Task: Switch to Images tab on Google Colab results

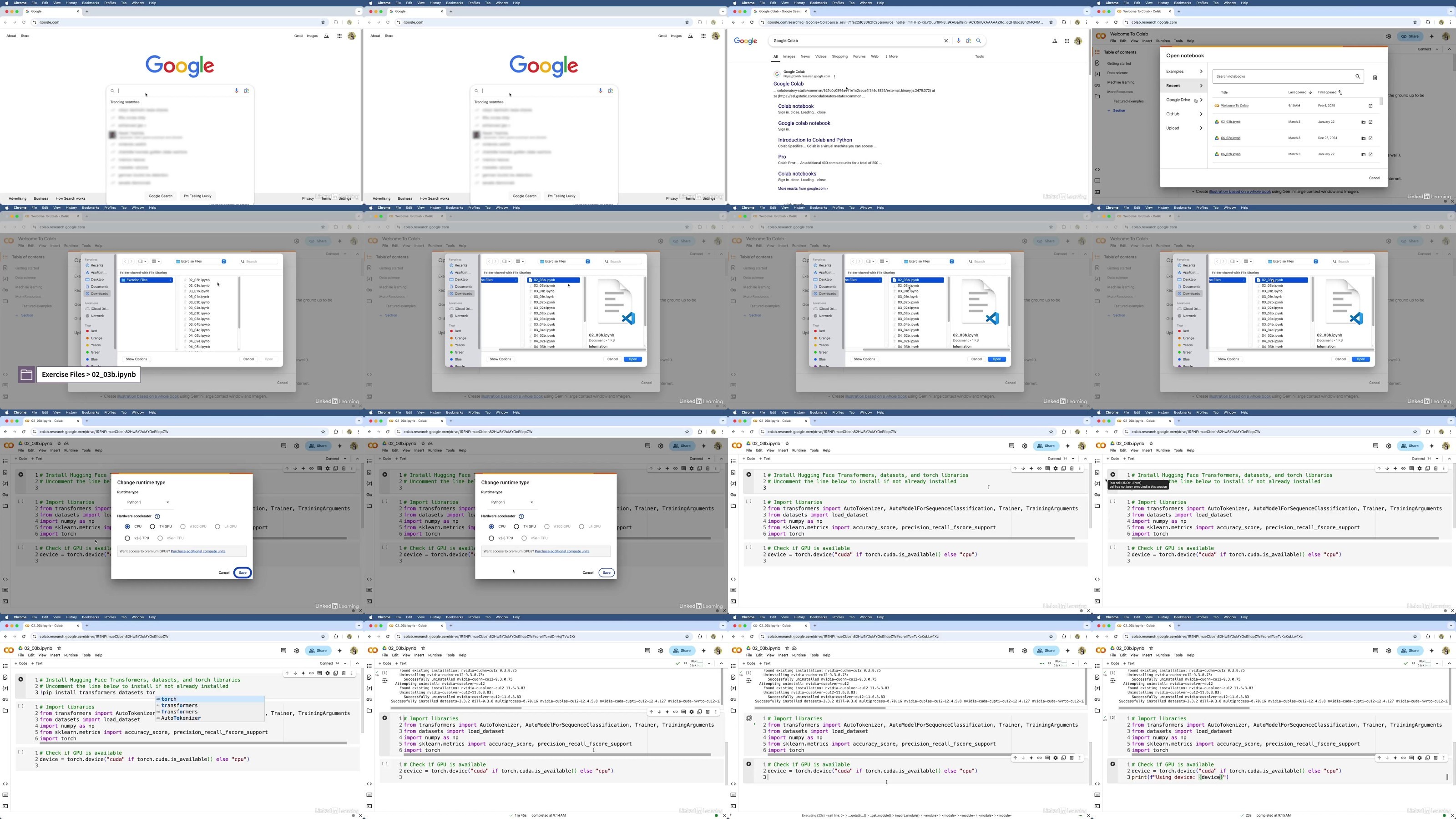Action: pos(789,56)
